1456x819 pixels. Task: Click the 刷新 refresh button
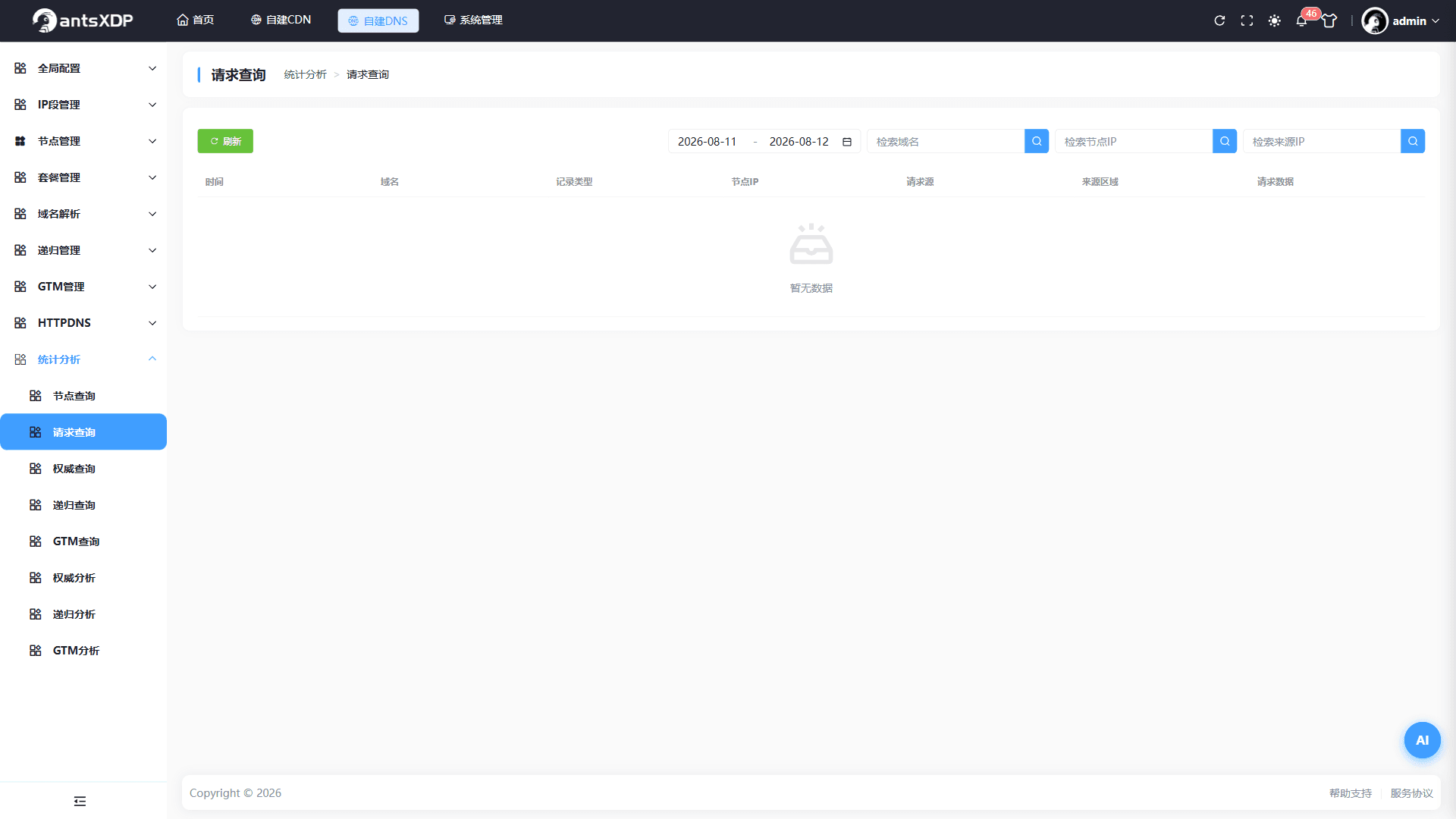[225, 141]
